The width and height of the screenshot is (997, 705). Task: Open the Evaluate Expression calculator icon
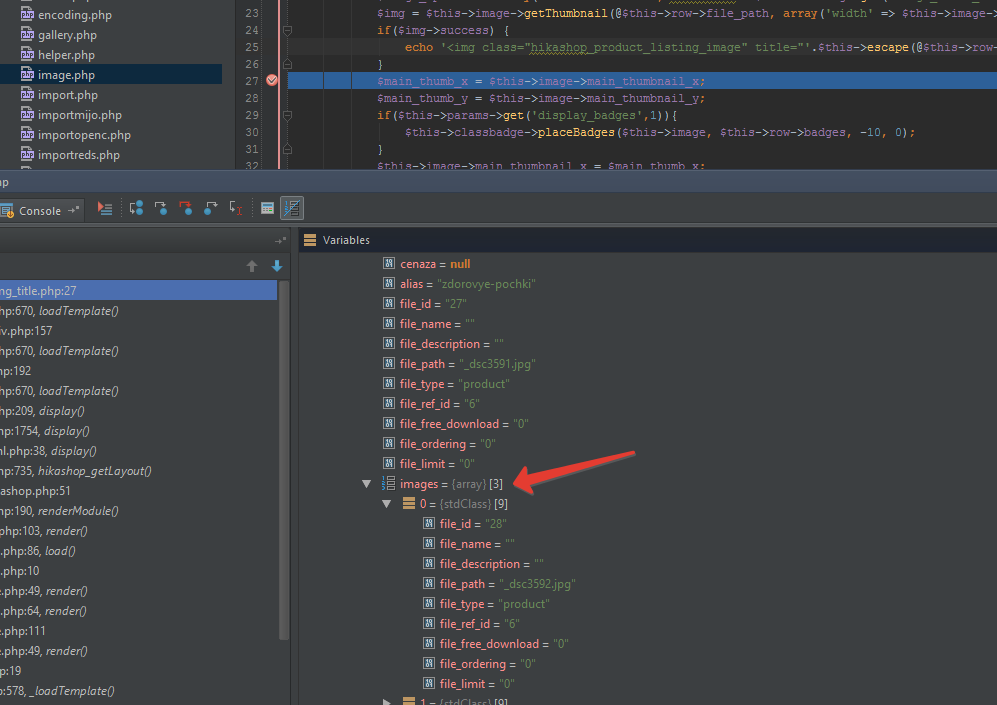(267, 208)
